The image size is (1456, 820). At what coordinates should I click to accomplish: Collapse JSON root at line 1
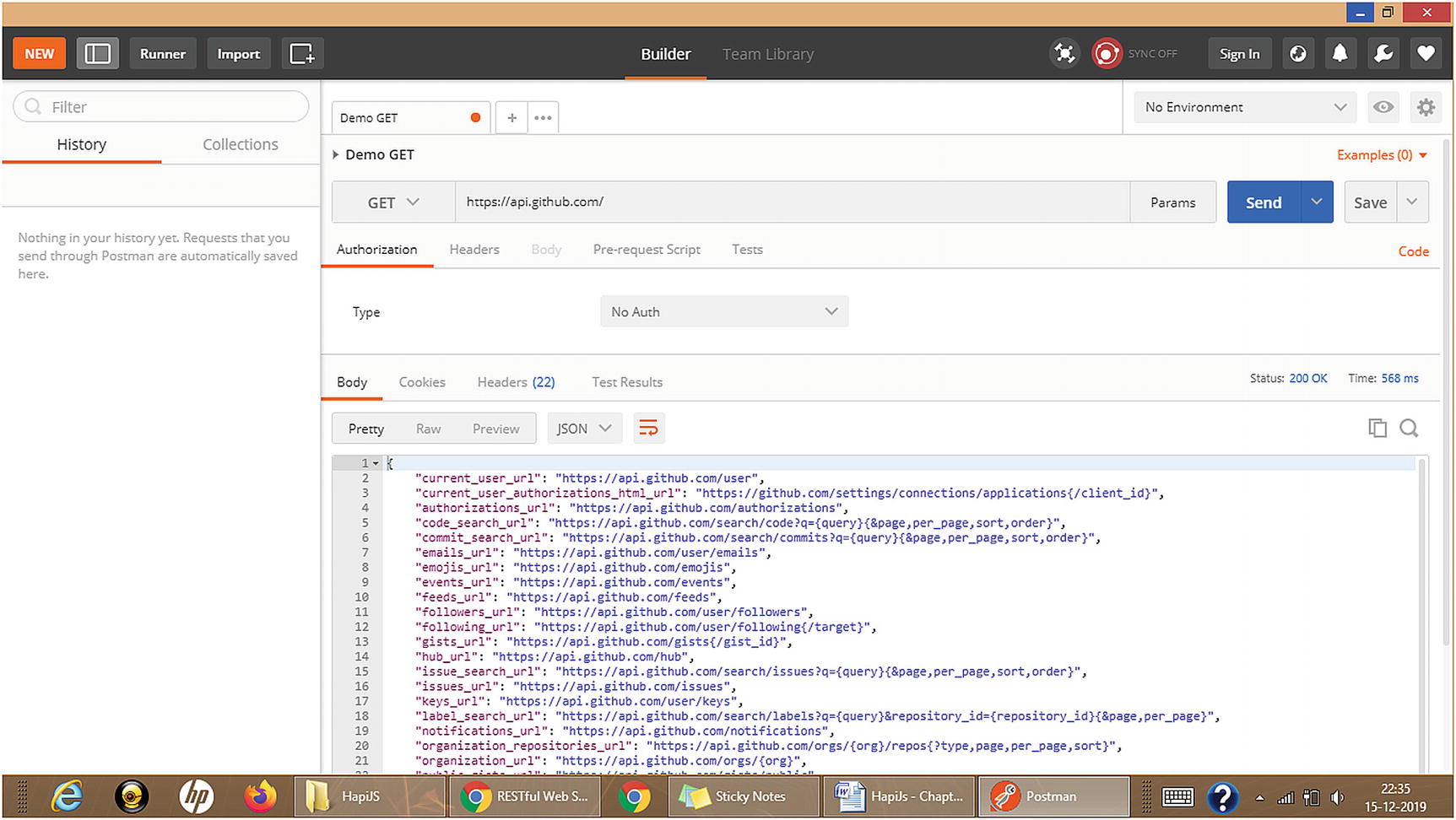[x=376, y=463]
